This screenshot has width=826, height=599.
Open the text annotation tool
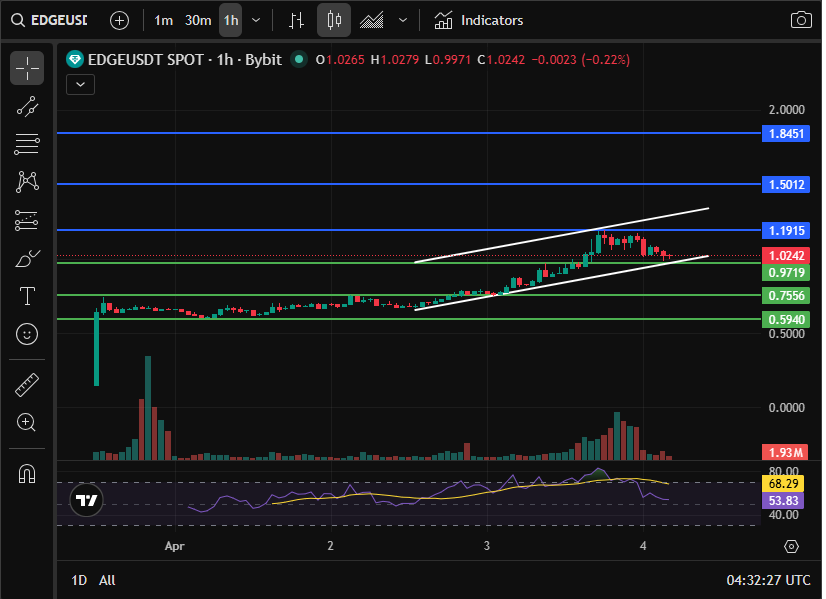tap(27, 294)
